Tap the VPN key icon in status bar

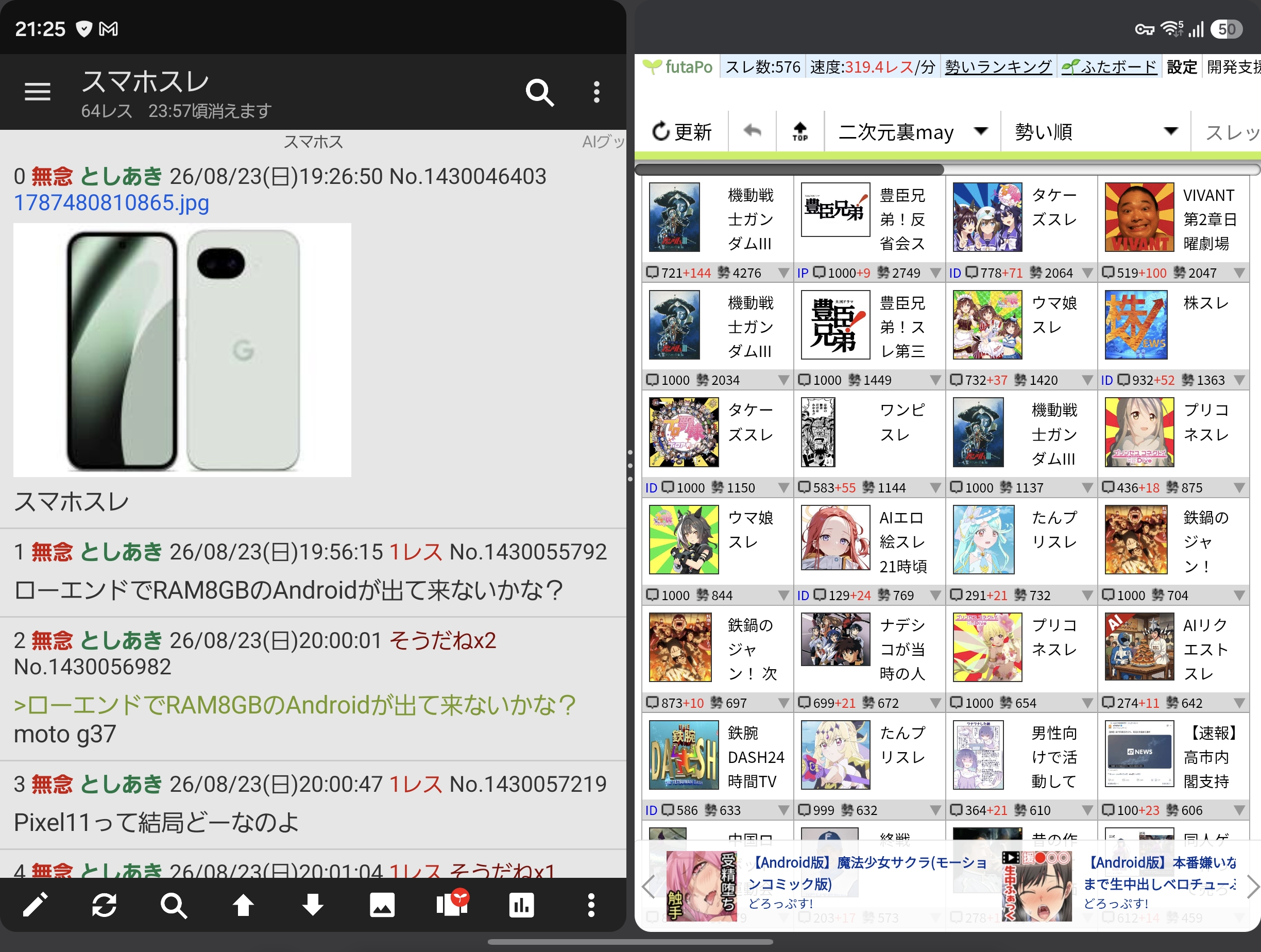point(1144,29)
